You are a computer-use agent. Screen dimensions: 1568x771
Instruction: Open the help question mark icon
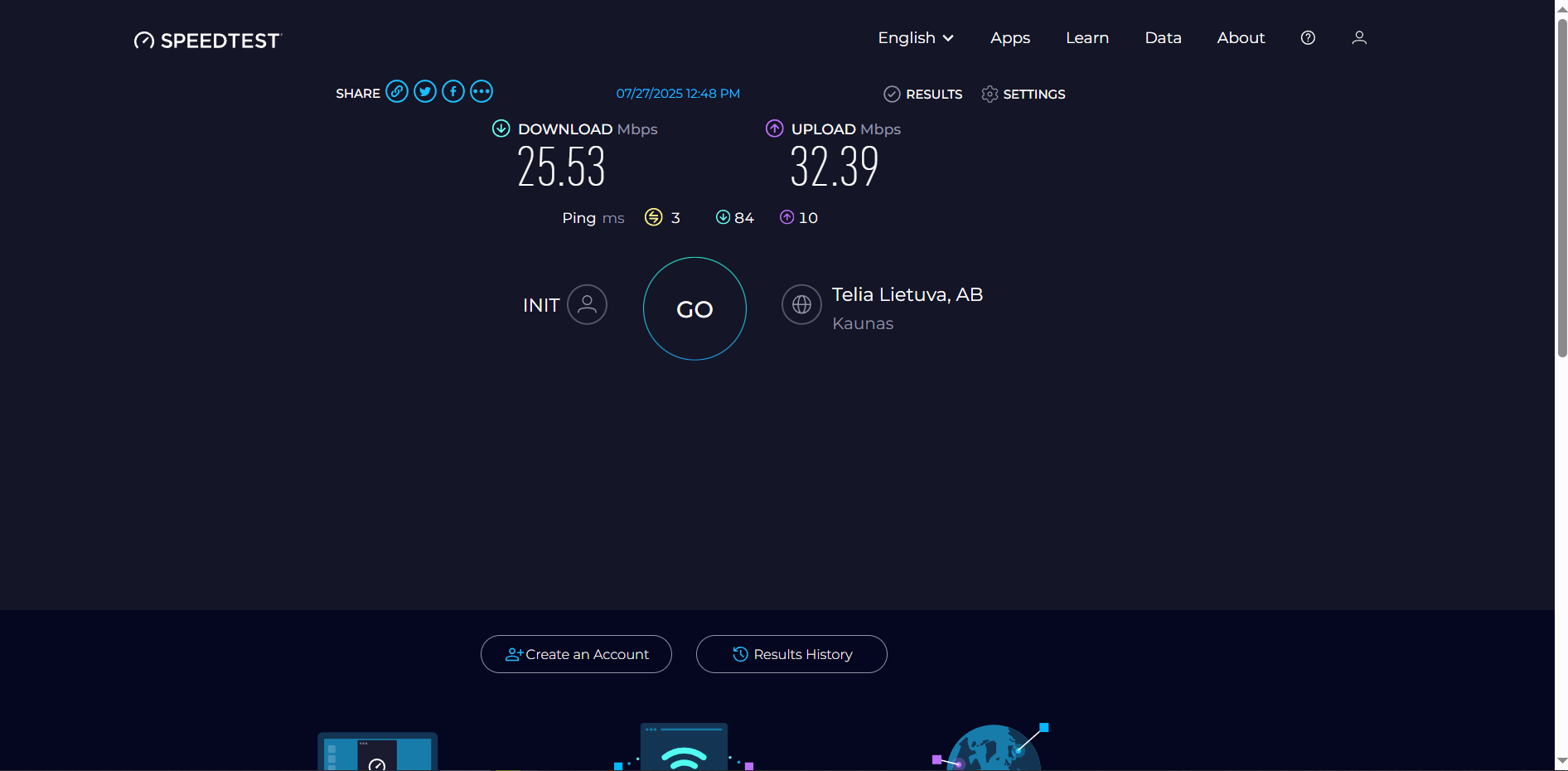tap(1308, 37)
